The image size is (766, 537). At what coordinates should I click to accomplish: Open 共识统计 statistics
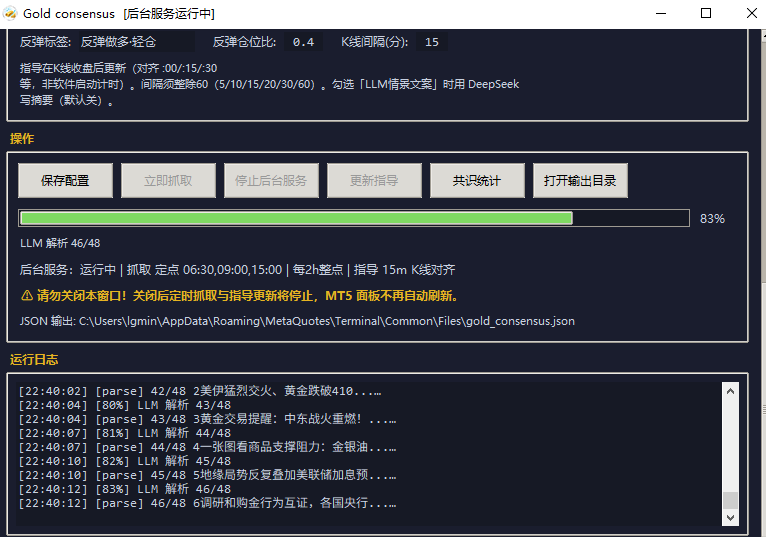pyautogui.click(x=477, y=181)
